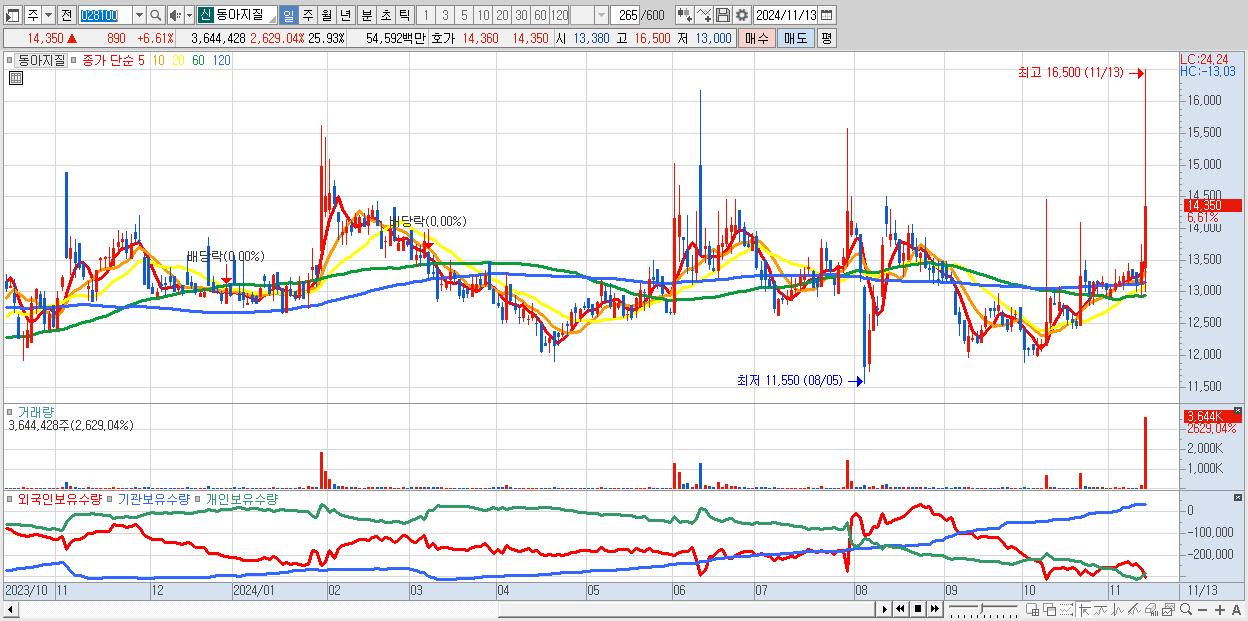Click the zigzag wave analysis icon
Screen dimensions: 1248x621
coord(1118,609)
